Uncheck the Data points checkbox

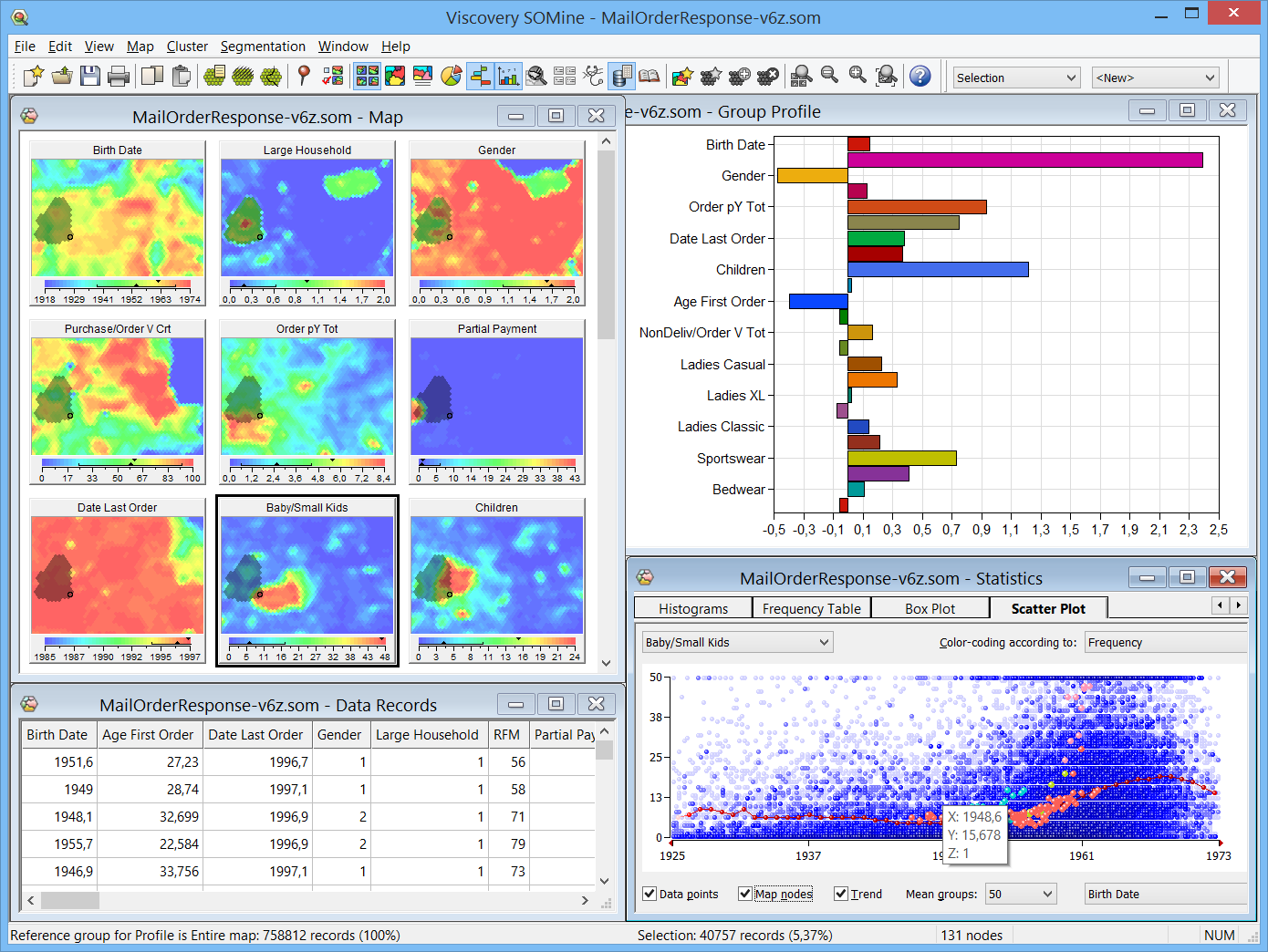tap(650, 894)
